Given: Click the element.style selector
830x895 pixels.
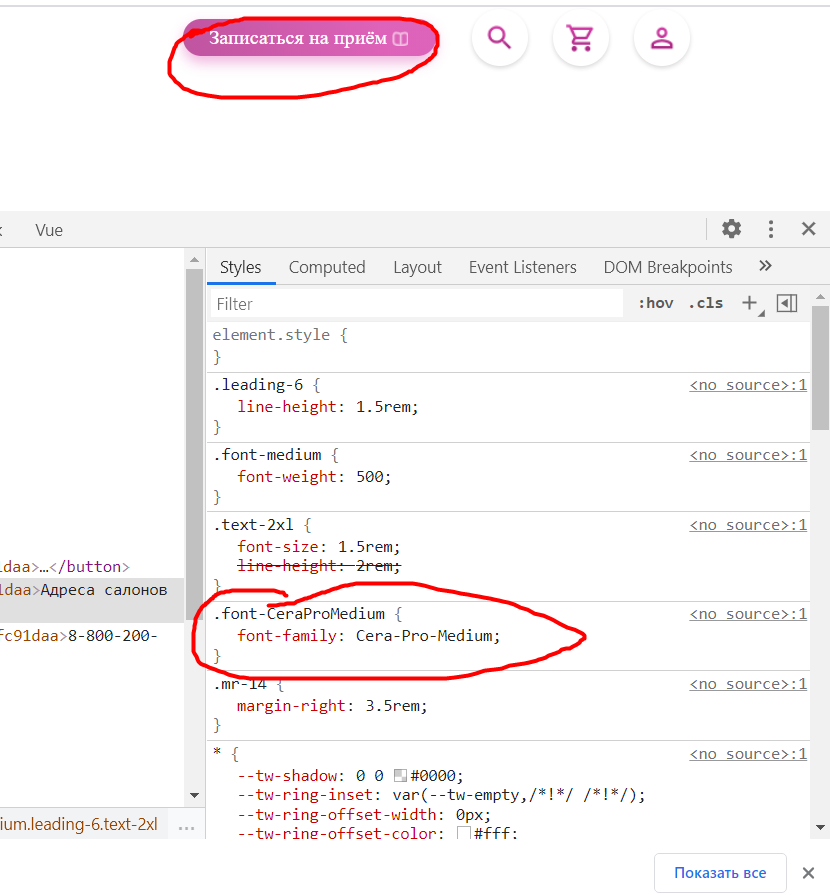Looking at the screenshot, I should tap(271, 334).
